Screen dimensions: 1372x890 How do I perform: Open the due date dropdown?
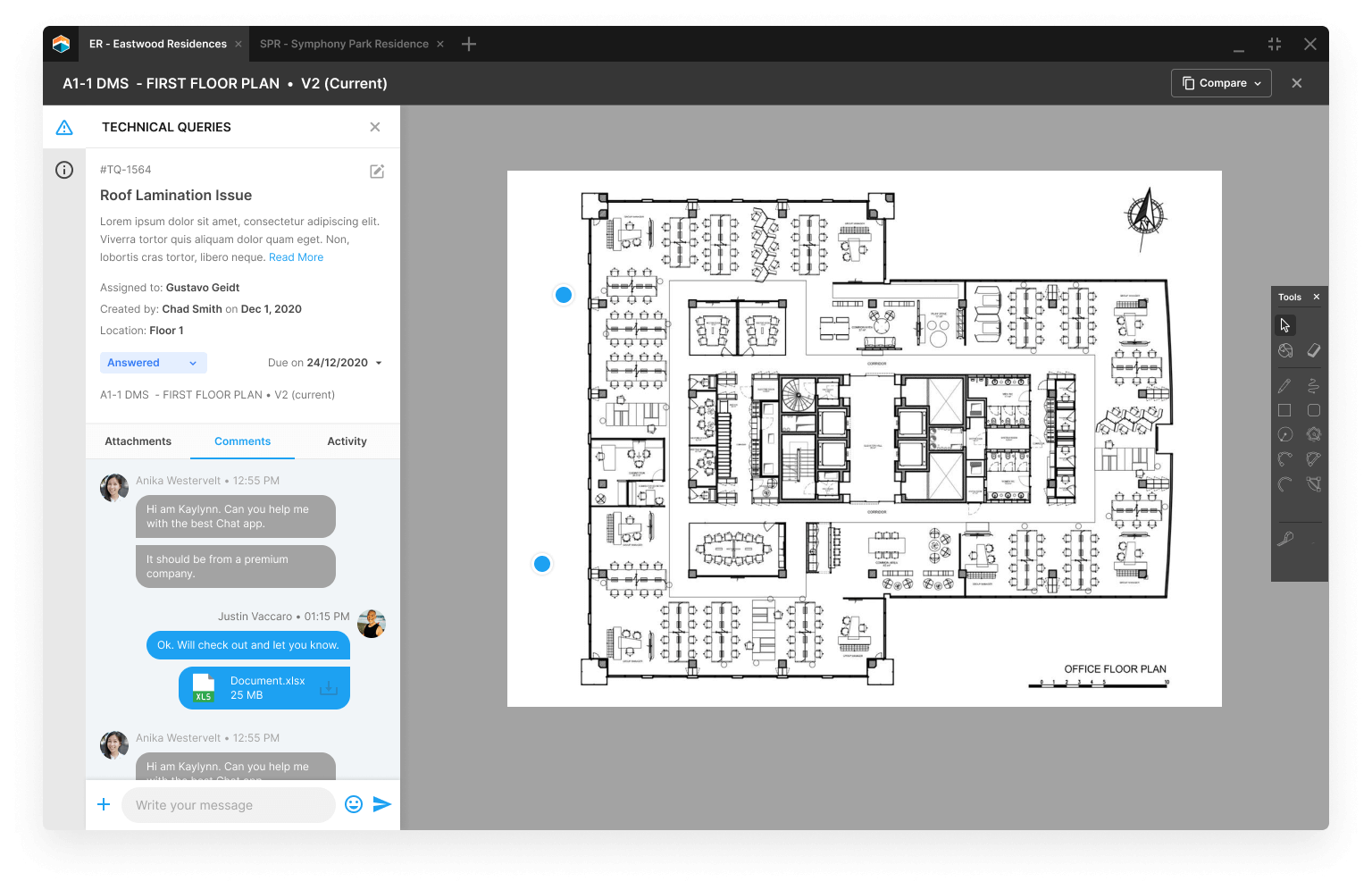pos(379,363)
